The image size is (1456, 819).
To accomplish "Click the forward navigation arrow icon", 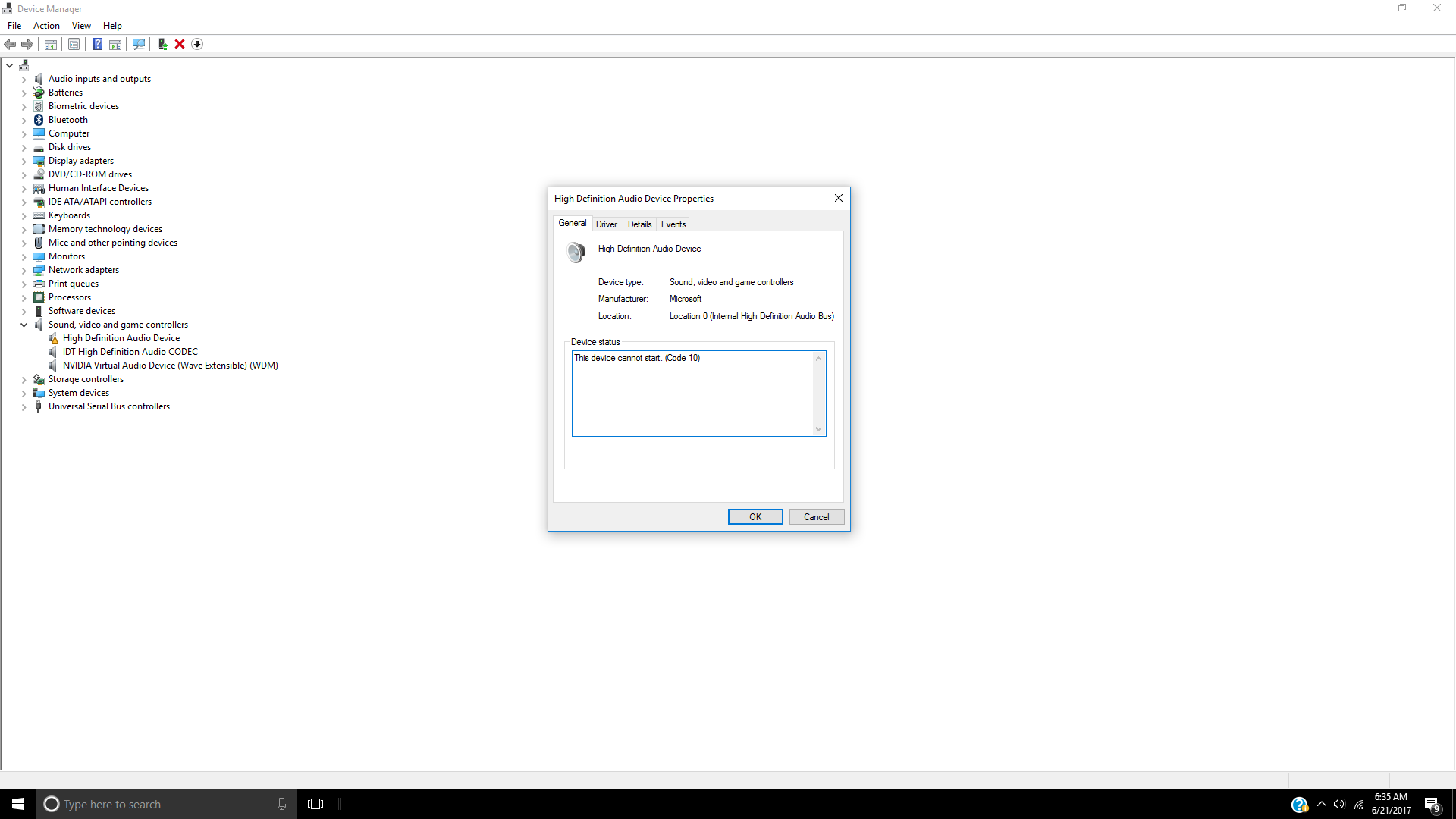I will pos(27,43).
